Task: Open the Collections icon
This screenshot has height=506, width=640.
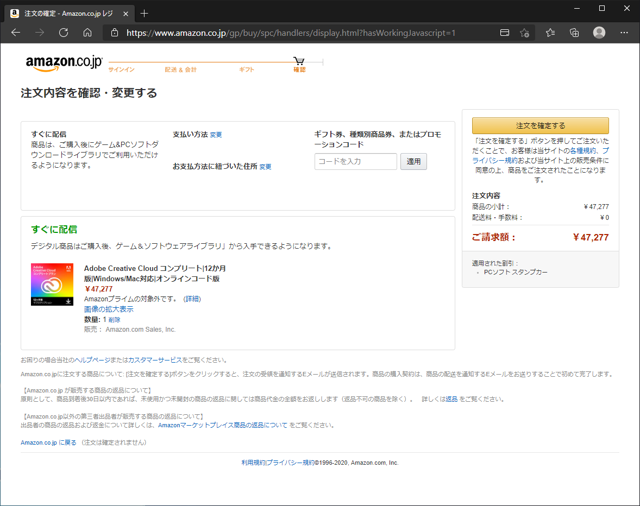Action: tap(574, 33)
